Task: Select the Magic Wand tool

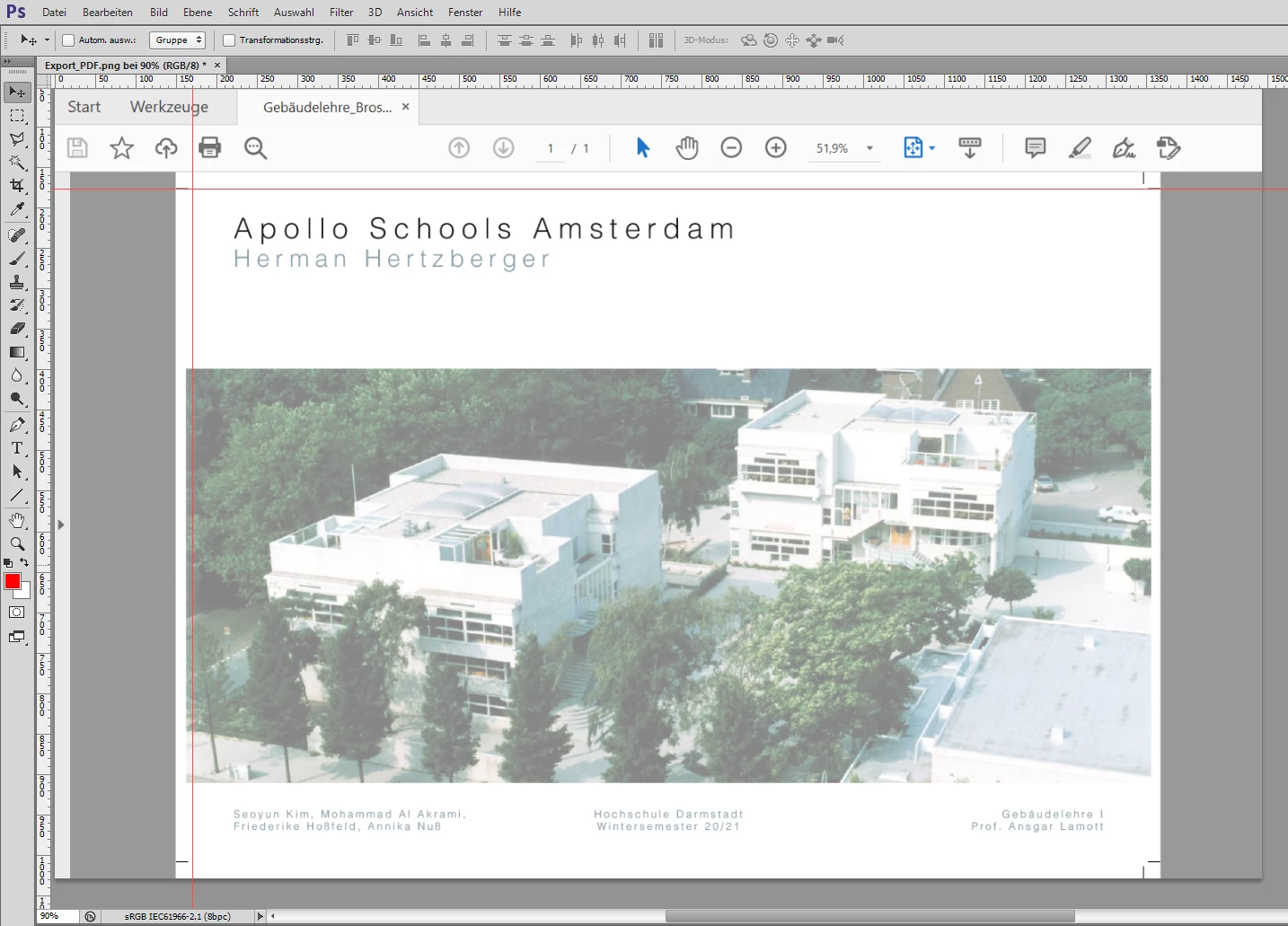Action: click(17, 163)
